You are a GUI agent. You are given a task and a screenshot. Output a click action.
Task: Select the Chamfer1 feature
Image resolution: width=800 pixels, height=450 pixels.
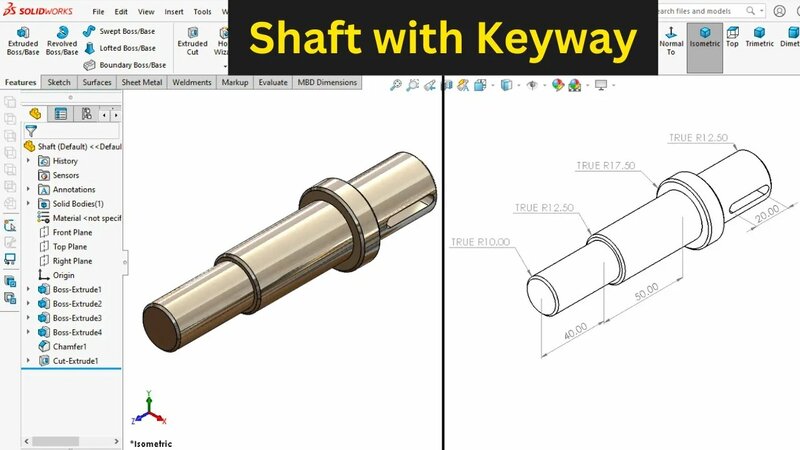tap(63, 346)
